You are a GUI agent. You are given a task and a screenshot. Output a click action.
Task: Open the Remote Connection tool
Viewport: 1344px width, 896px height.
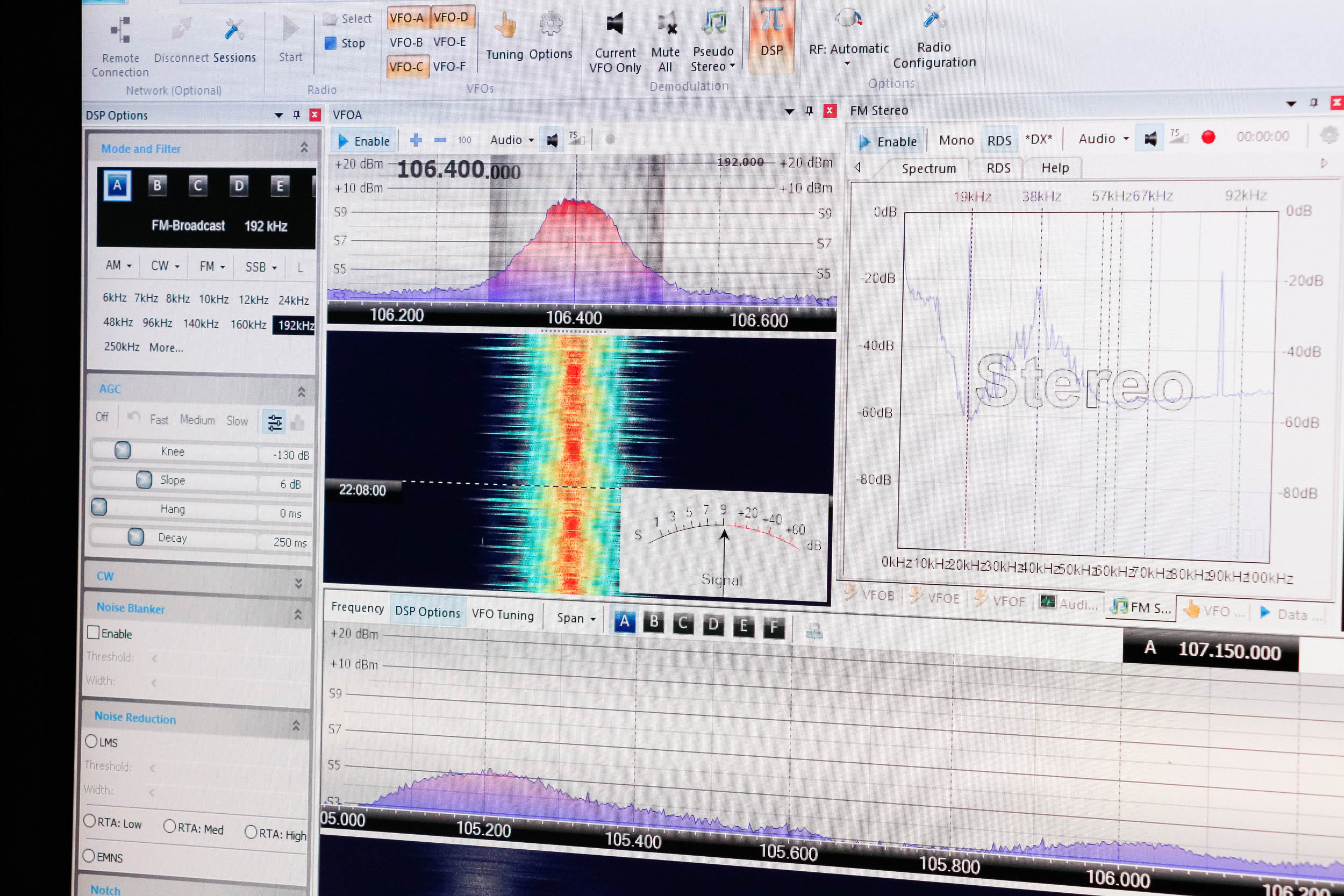coord(120,47)
